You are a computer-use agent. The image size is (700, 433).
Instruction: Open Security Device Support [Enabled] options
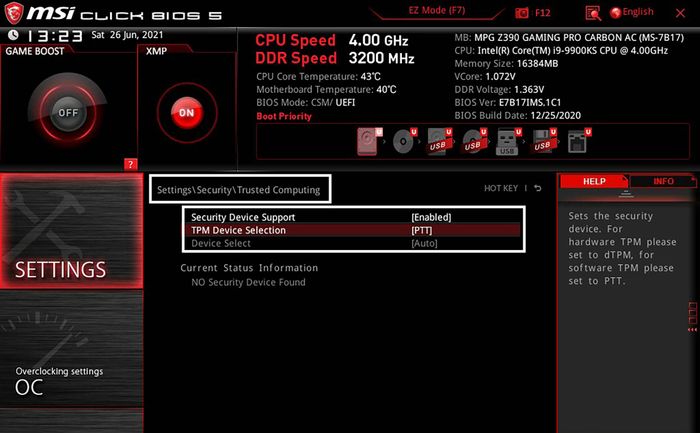pos(354,217)
